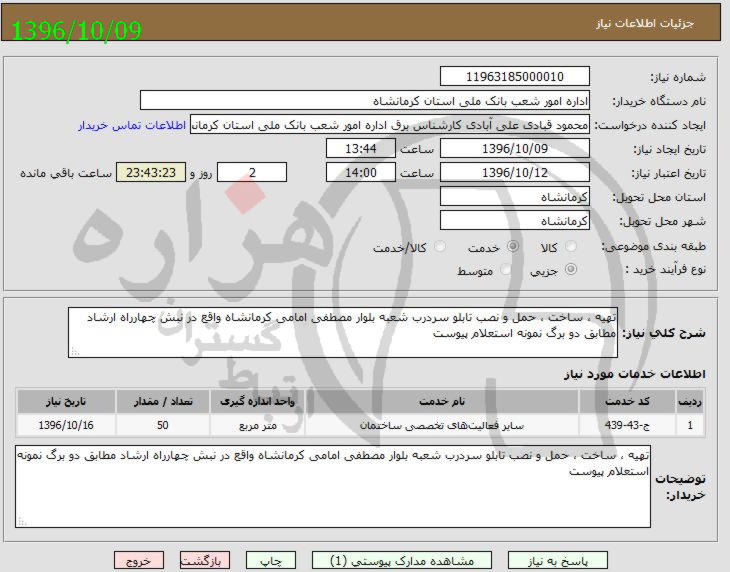Screen dimensions: 730x572
Task: Click the شهر محل تحویل field
Action: 514,221
